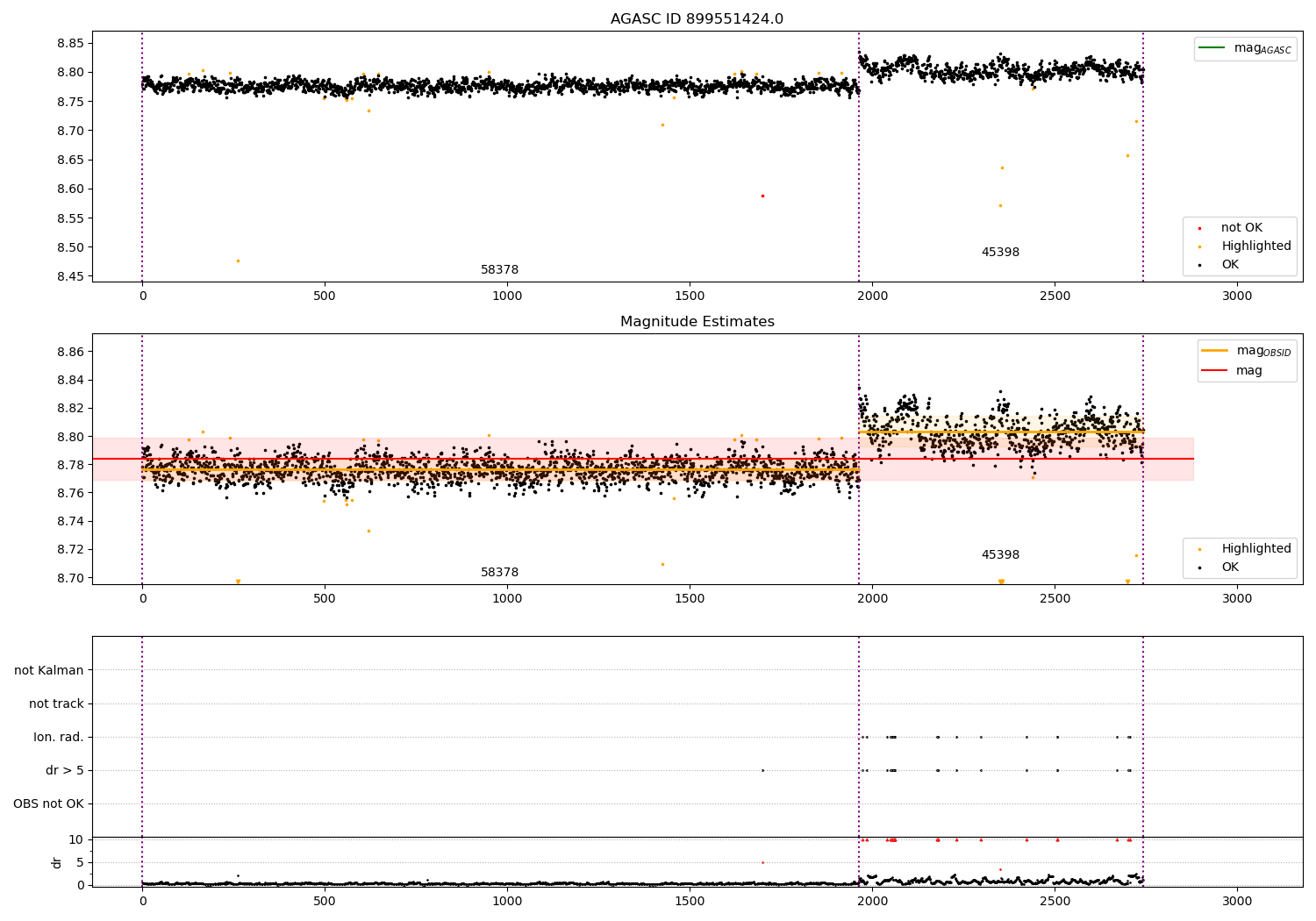
Task: Click x-axis tick '3000' under the bottom plot
Action: [x=1237, y=900]
